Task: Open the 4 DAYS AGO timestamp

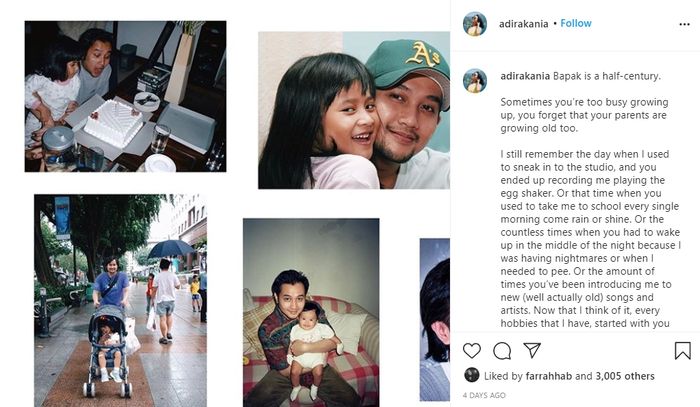Action: [484, 395]
